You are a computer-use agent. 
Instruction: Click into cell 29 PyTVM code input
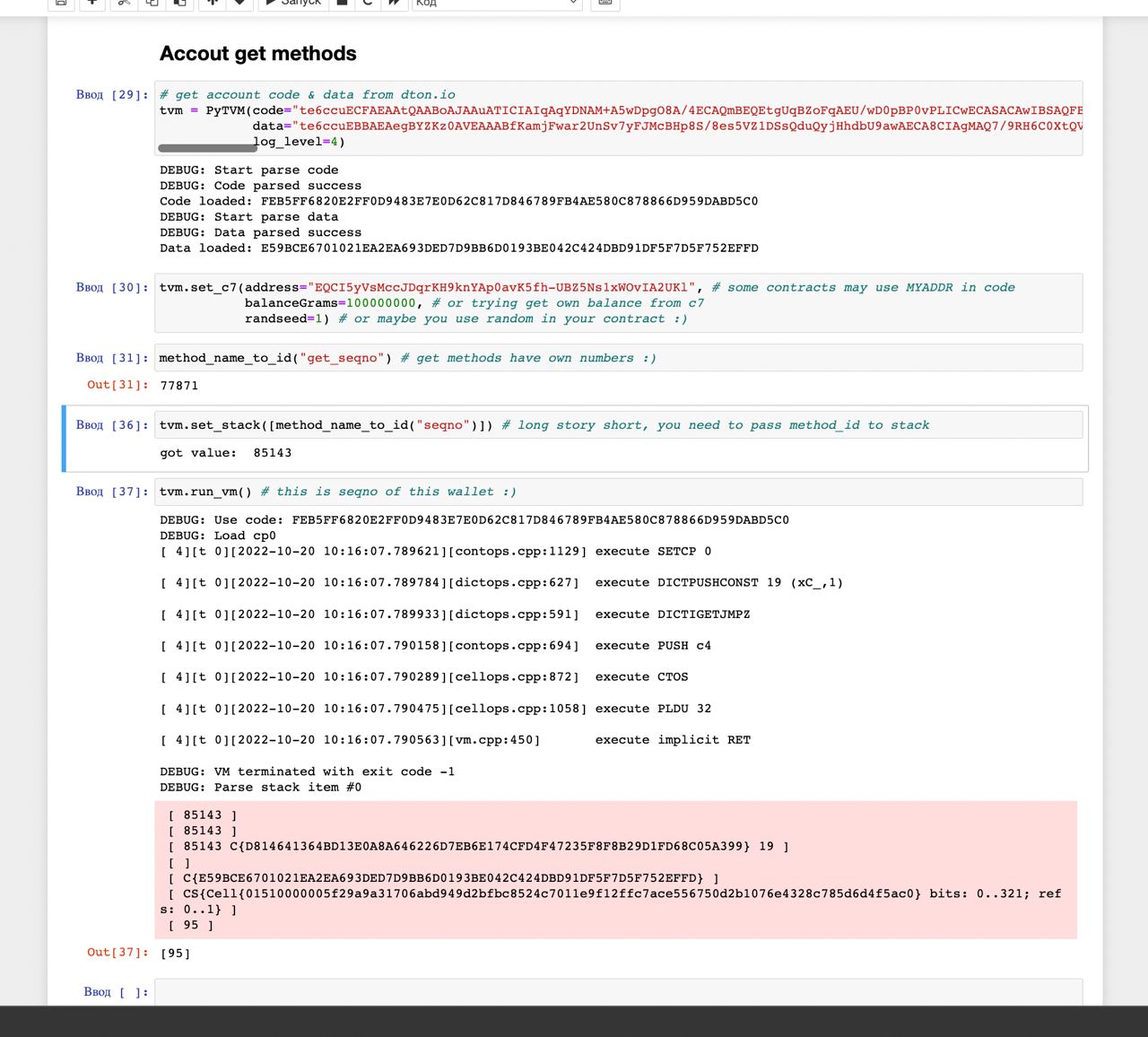[x=619, y=118]
